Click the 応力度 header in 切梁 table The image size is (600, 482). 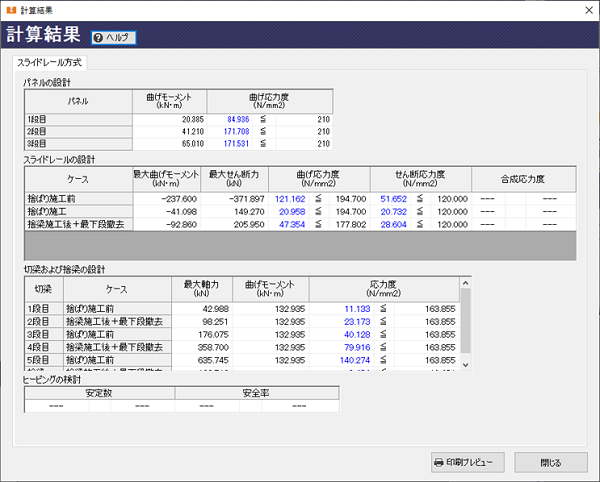pyautogui.click(x=384, y=289)
